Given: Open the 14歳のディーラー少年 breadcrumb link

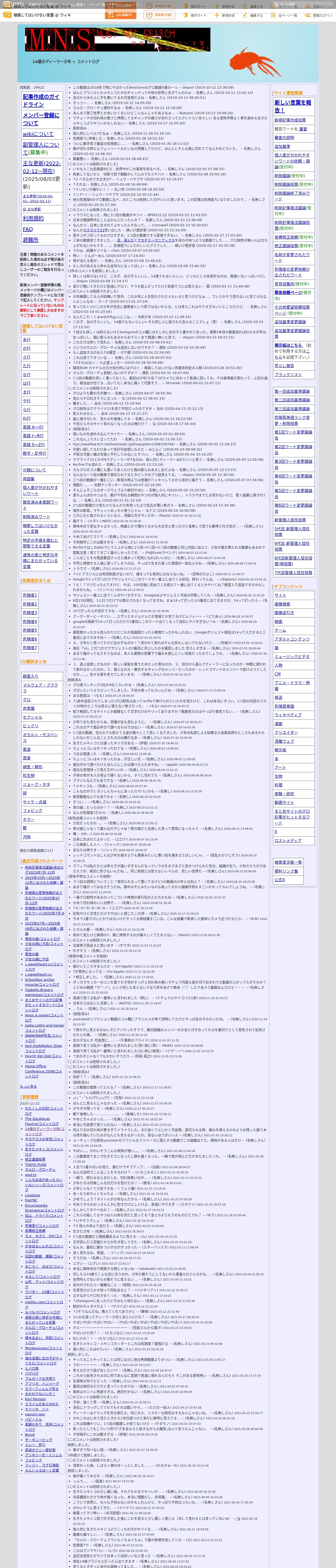Looking at the screenshot, I should (x=52, y=61).
